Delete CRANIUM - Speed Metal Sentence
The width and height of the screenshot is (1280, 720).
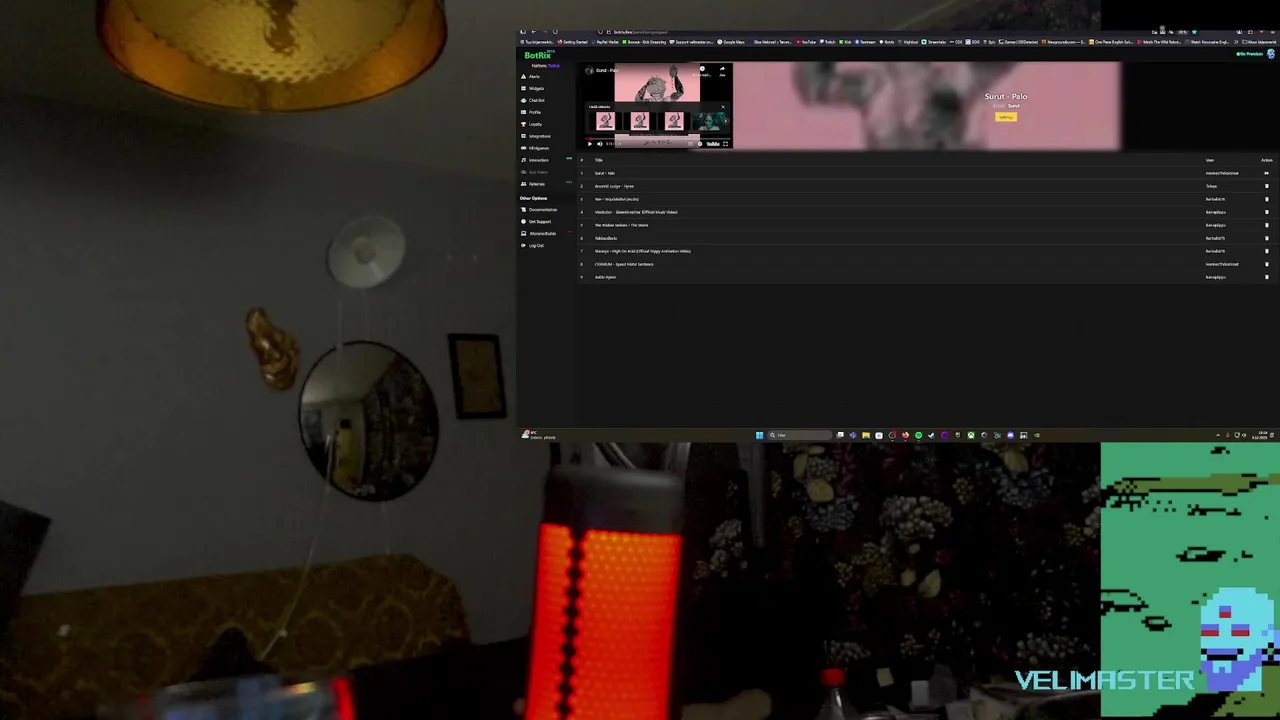point(1267,264)
